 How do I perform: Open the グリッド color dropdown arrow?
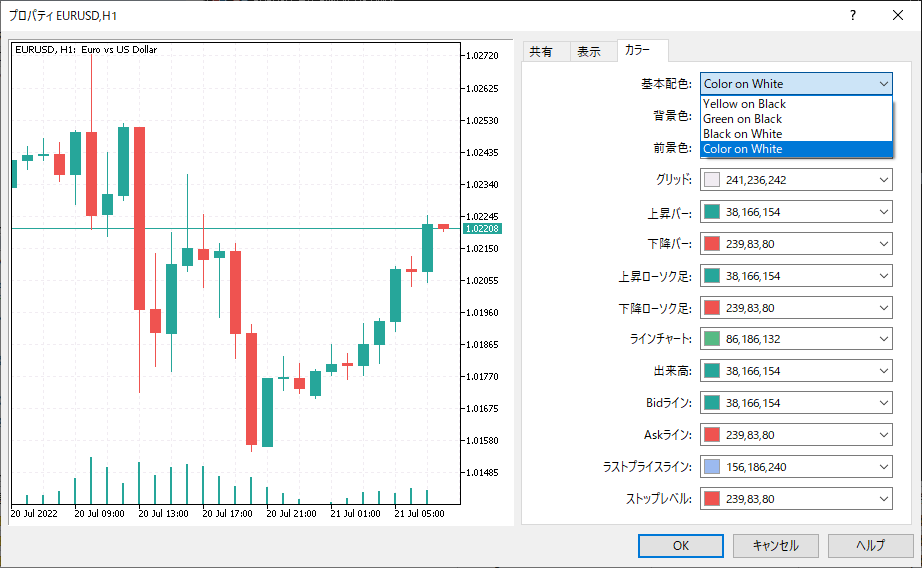click(x=883, y=180)
